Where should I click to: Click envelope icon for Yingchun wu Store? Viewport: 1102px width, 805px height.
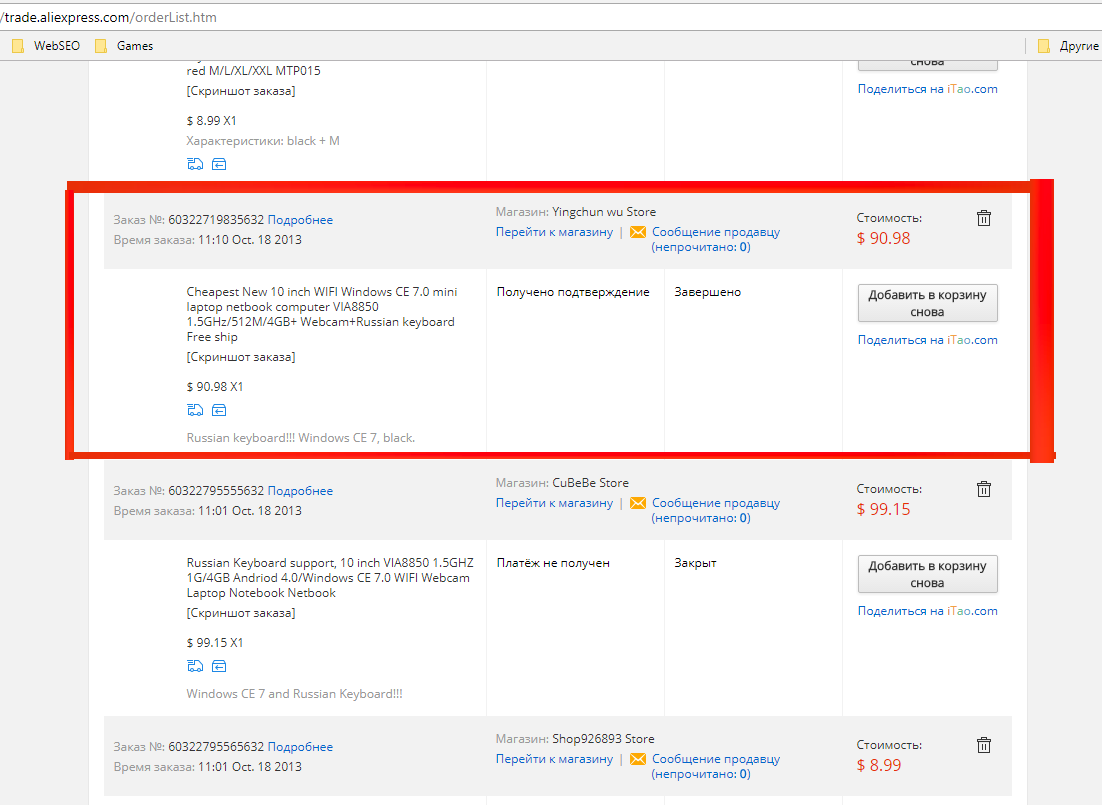click(637, 232)
